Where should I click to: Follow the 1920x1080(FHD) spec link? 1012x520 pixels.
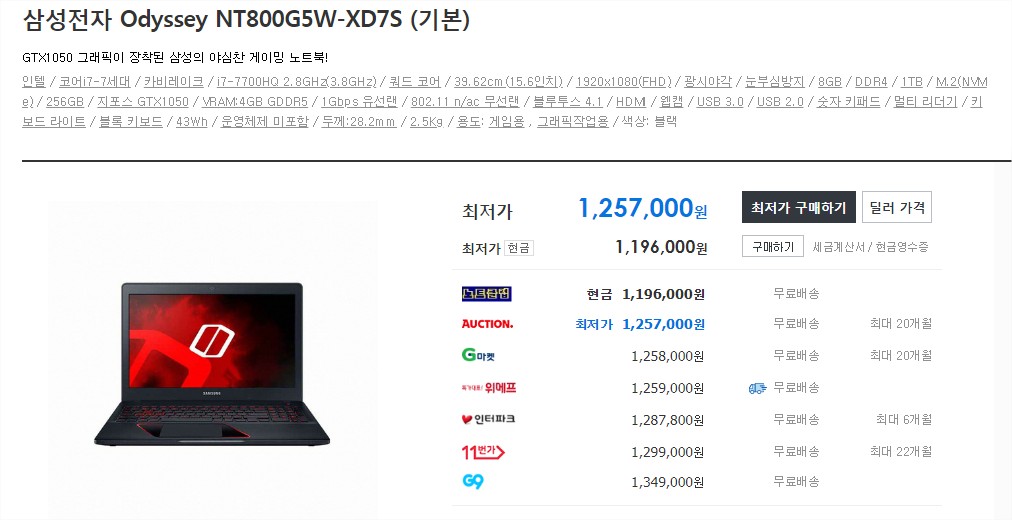(x=624, y=82)
